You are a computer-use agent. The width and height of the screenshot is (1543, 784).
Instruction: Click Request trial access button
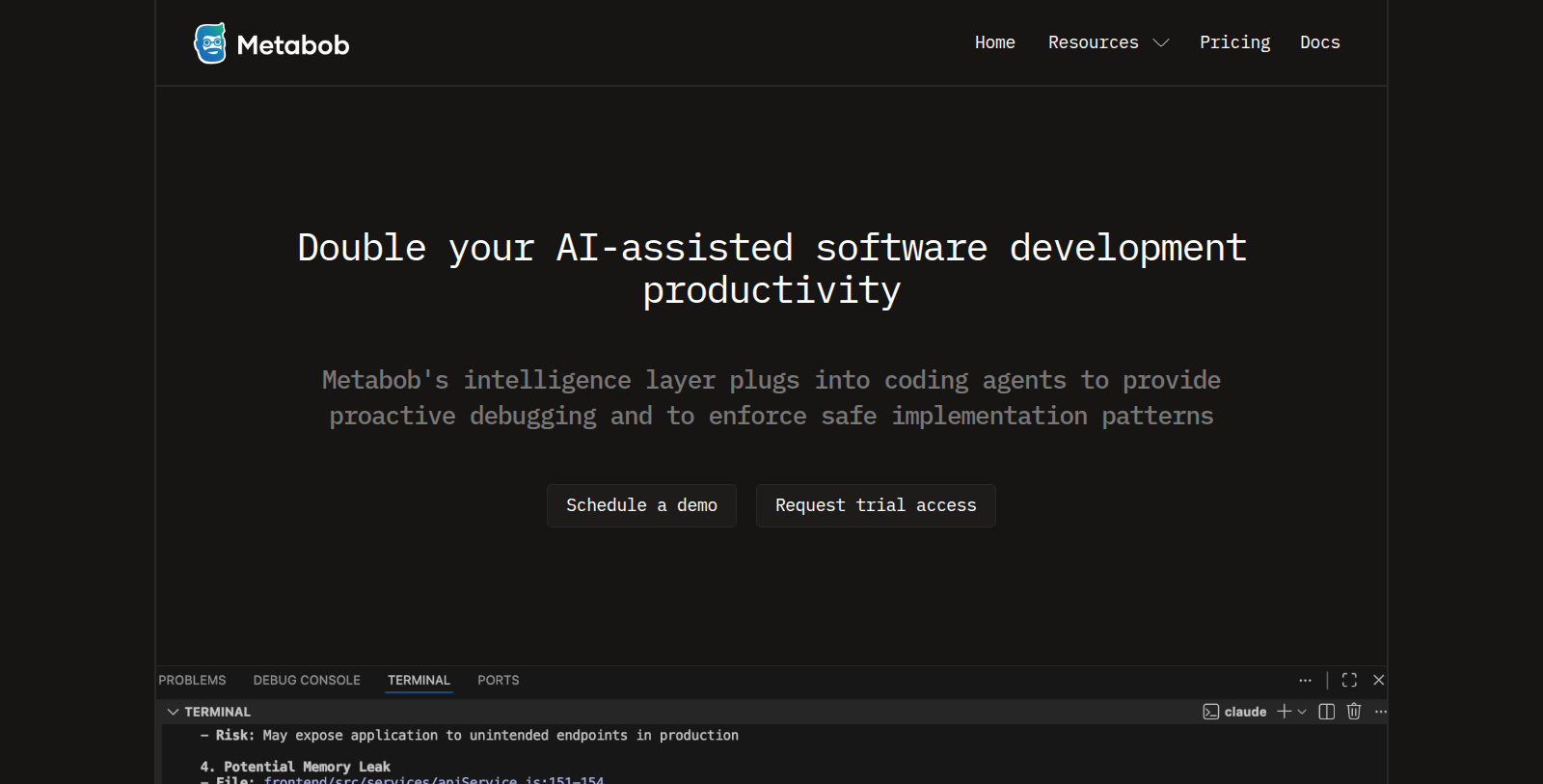pos(876,505)
